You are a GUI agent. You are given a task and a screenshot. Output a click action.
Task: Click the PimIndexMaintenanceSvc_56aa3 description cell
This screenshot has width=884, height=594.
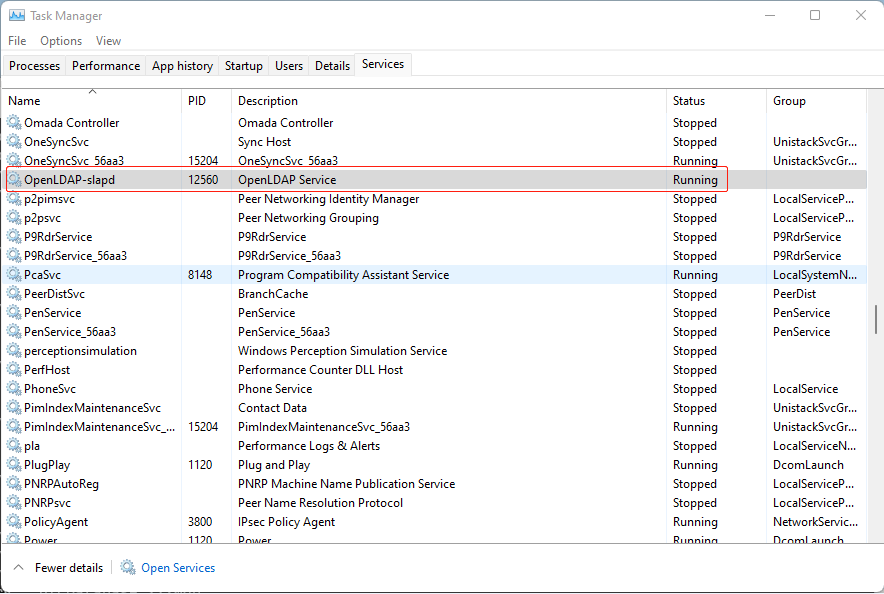point(324,427)
